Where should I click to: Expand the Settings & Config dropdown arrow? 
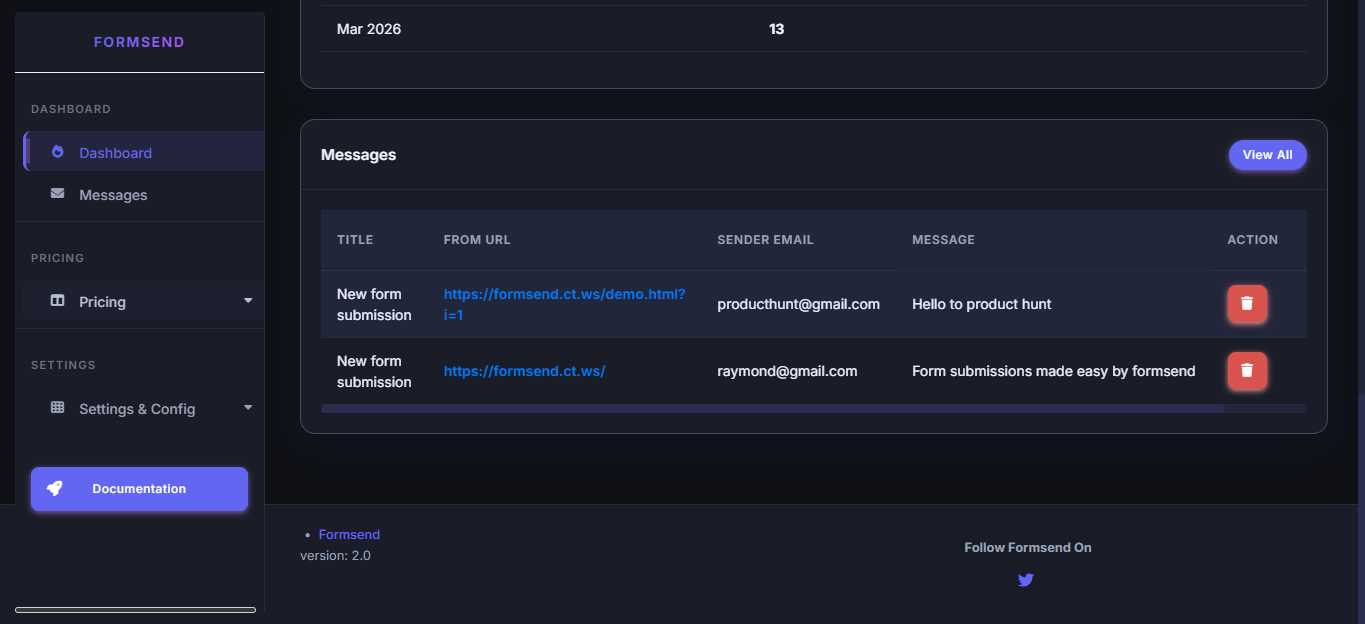[248, 408]
